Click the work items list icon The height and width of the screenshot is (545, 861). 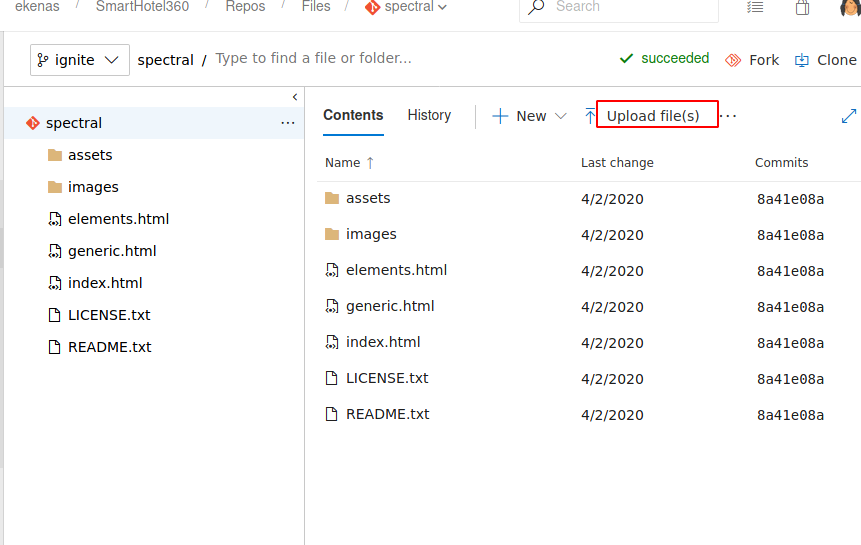pos(755,8)
